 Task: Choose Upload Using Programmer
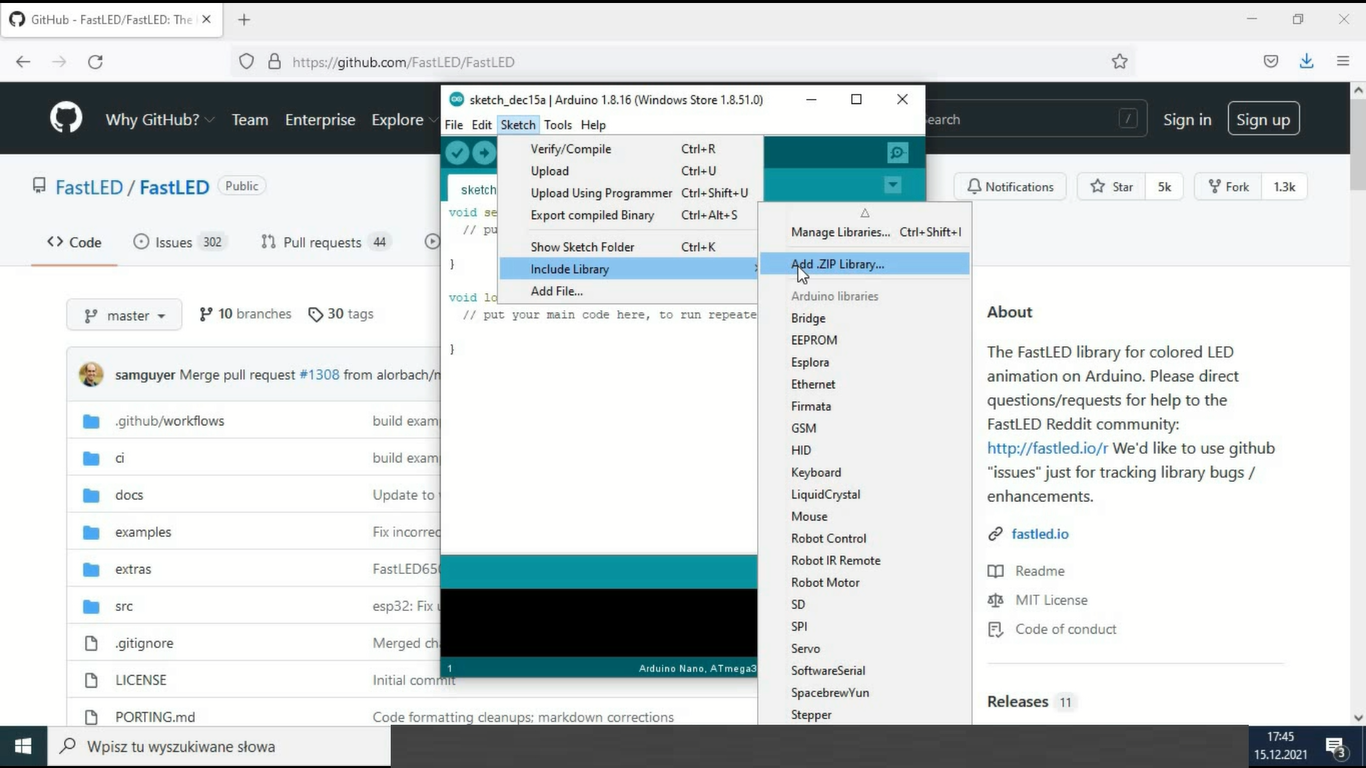click(x=628, y=193)
